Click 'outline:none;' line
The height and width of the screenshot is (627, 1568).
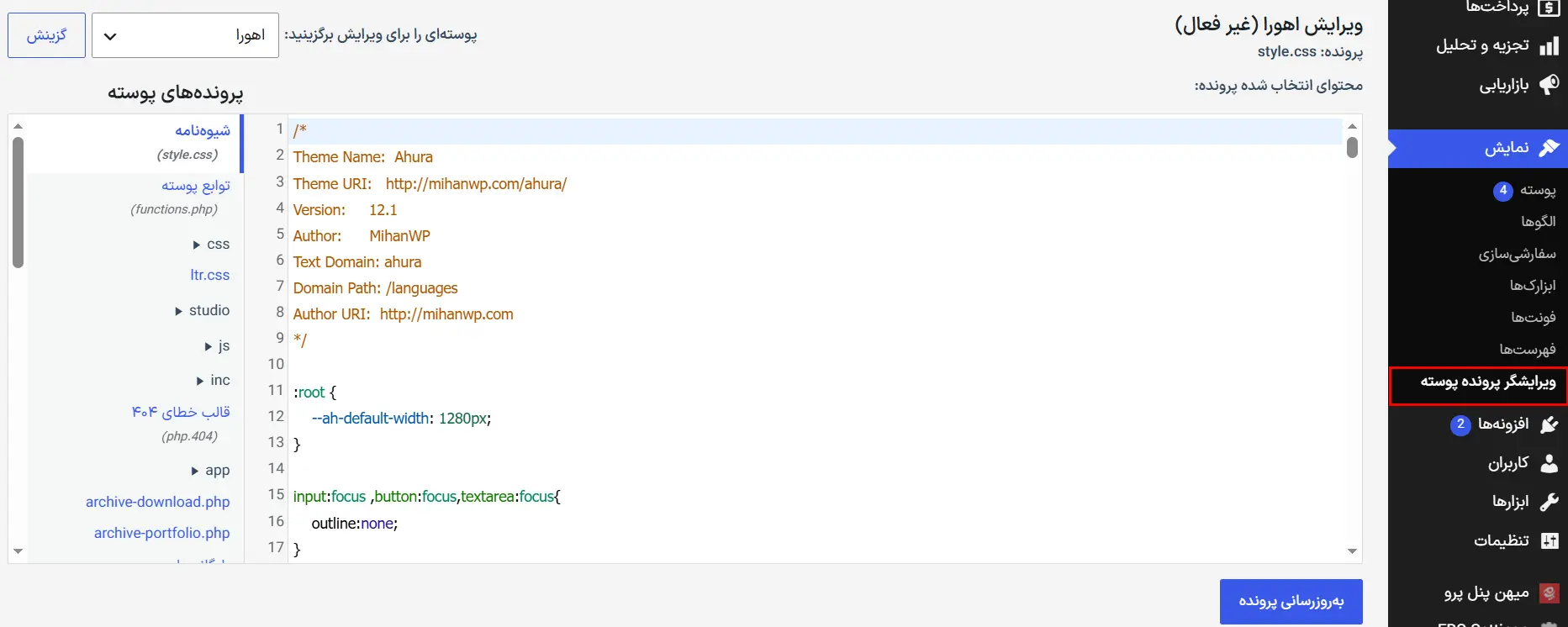pos(354,524)
